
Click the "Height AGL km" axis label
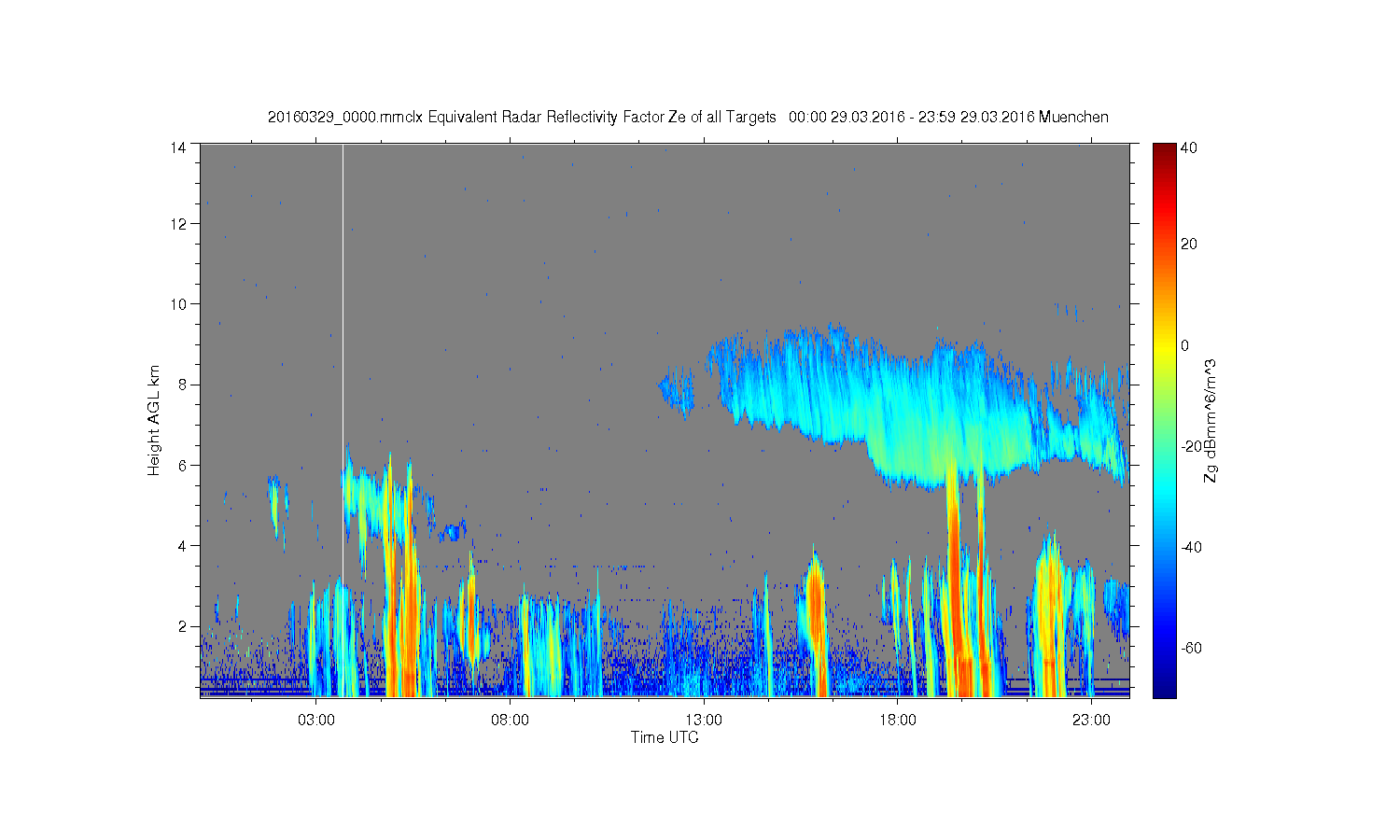[x=154, y=420]
